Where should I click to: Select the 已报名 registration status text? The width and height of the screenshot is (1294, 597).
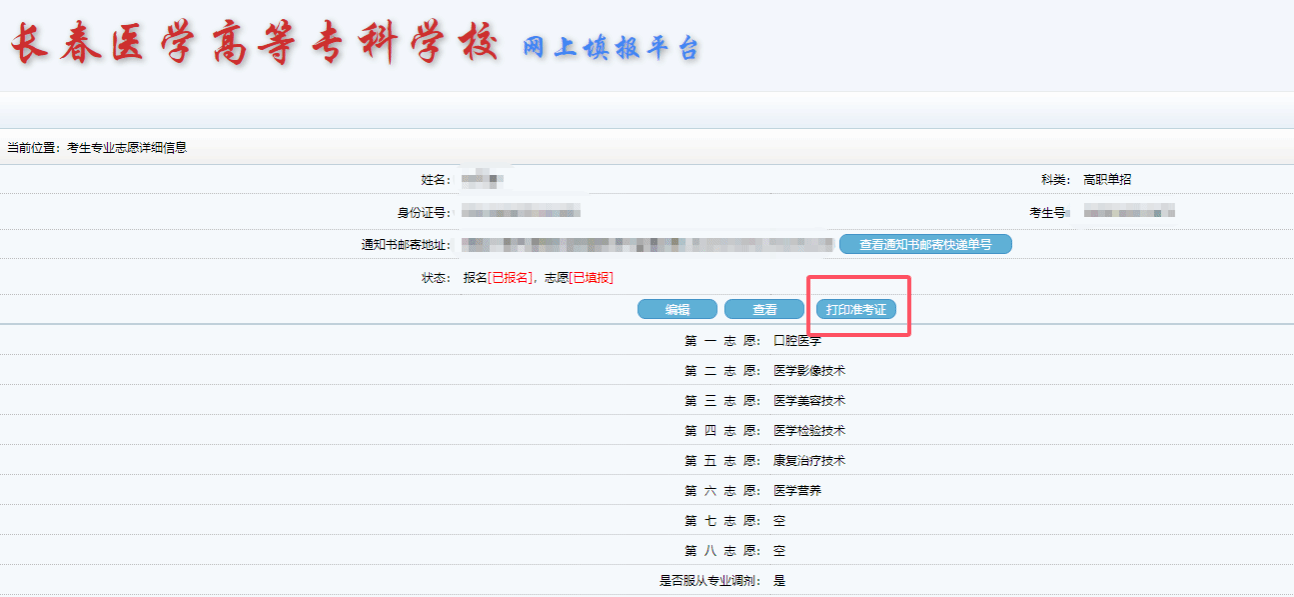(510, 278)
